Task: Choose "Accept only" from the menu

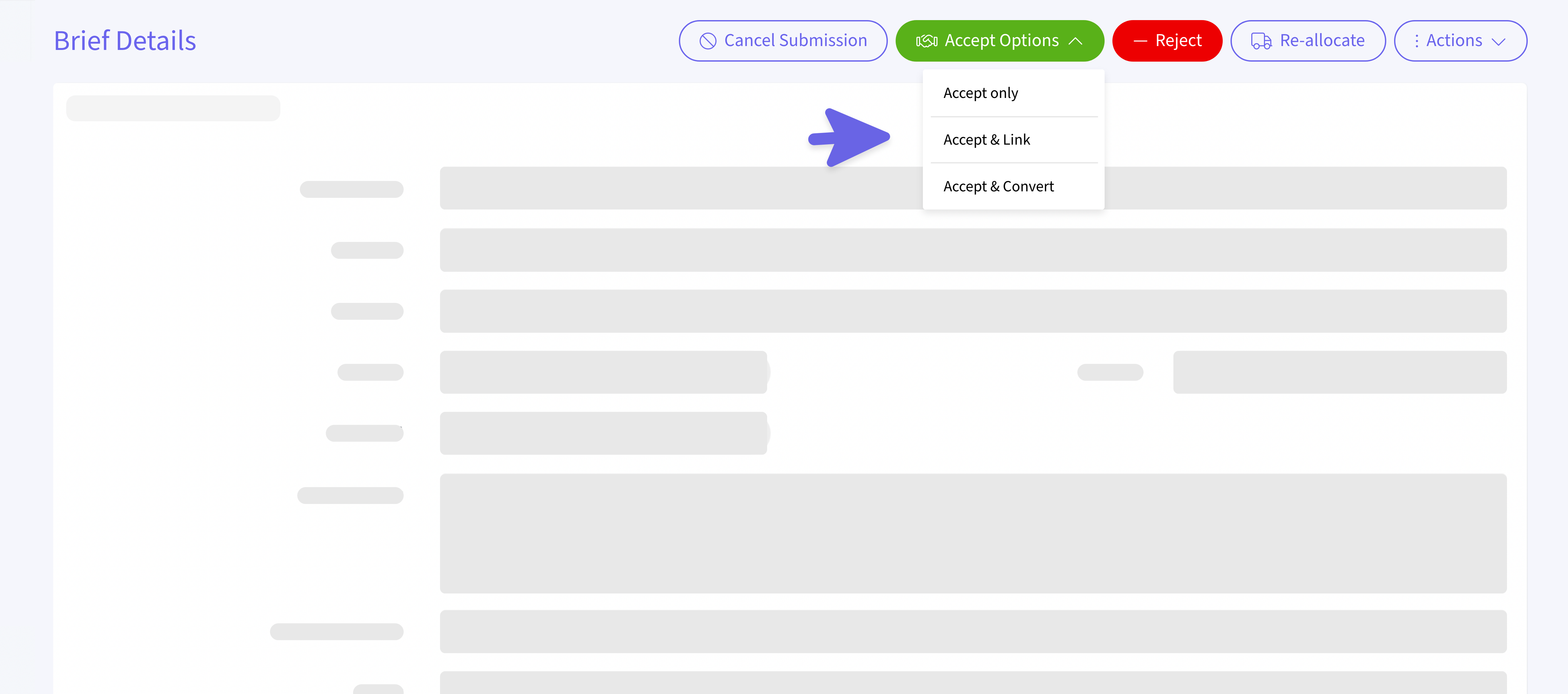Action: coord(980,93)
